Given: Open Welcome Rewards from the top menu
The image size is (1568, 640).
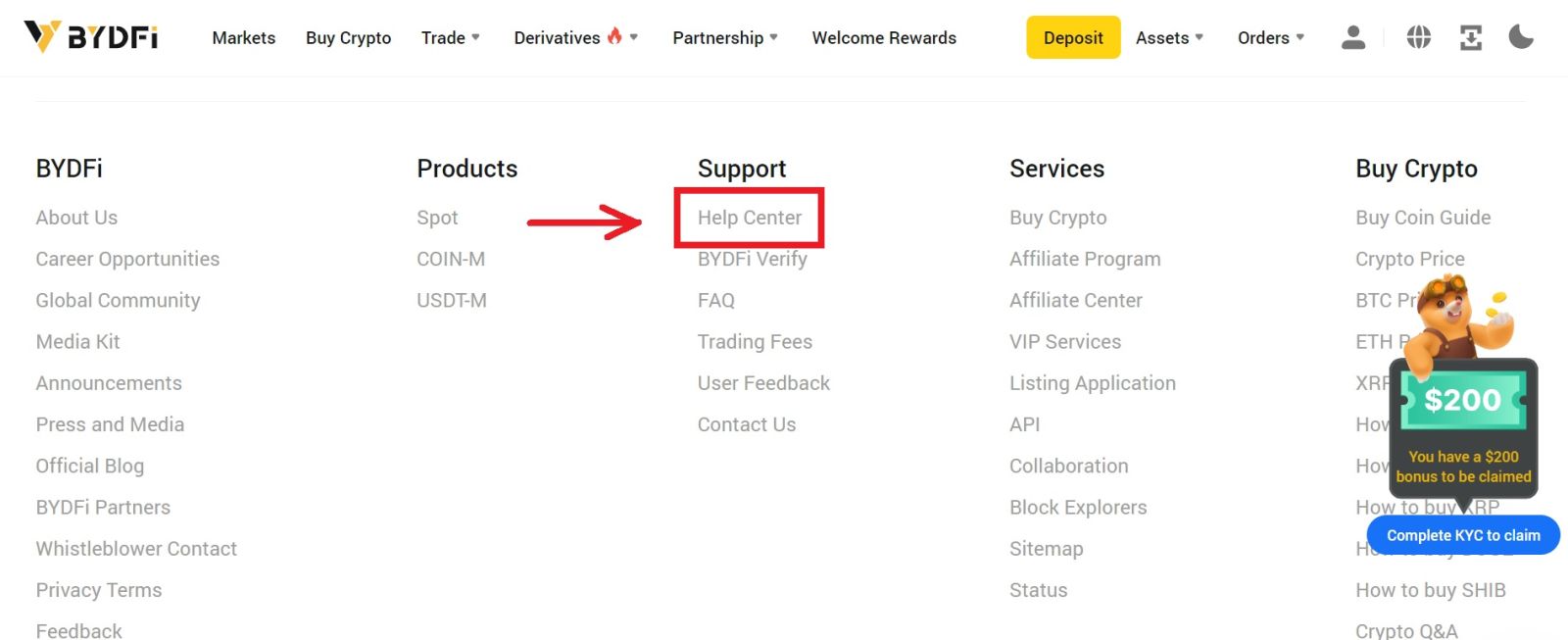Looking at the screenshot, I should pos(884,37).
